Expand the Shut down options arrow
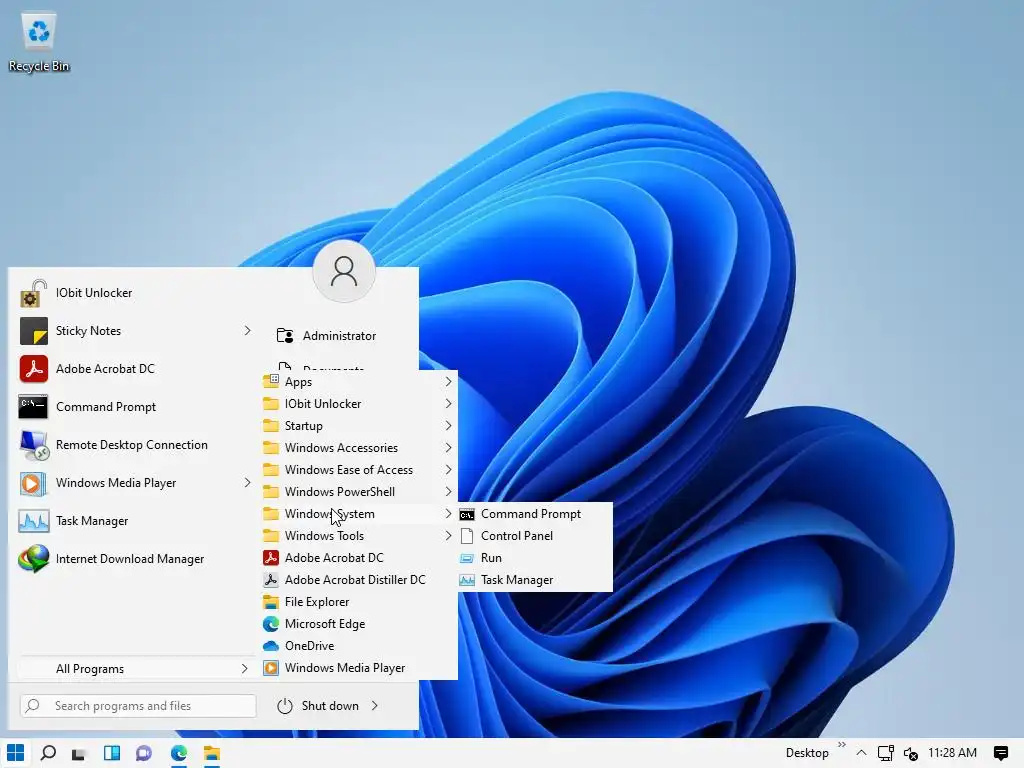 pyautogui.click(x=375, y=705)
